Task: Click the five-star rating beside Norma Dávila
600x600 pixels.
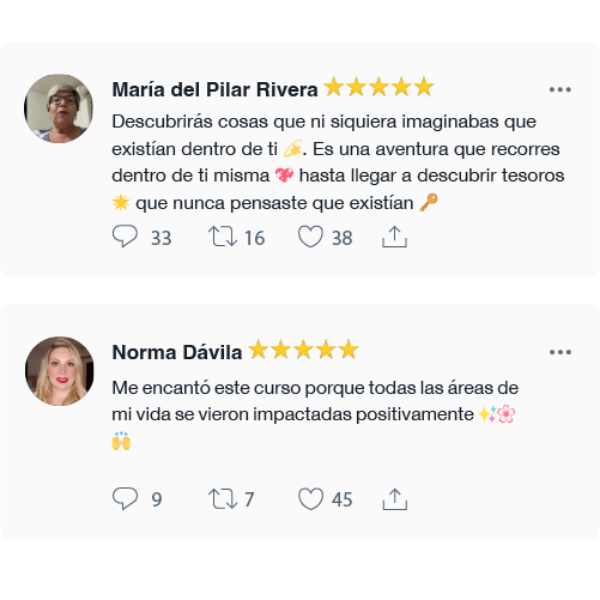Action: [x=303, y=349]
